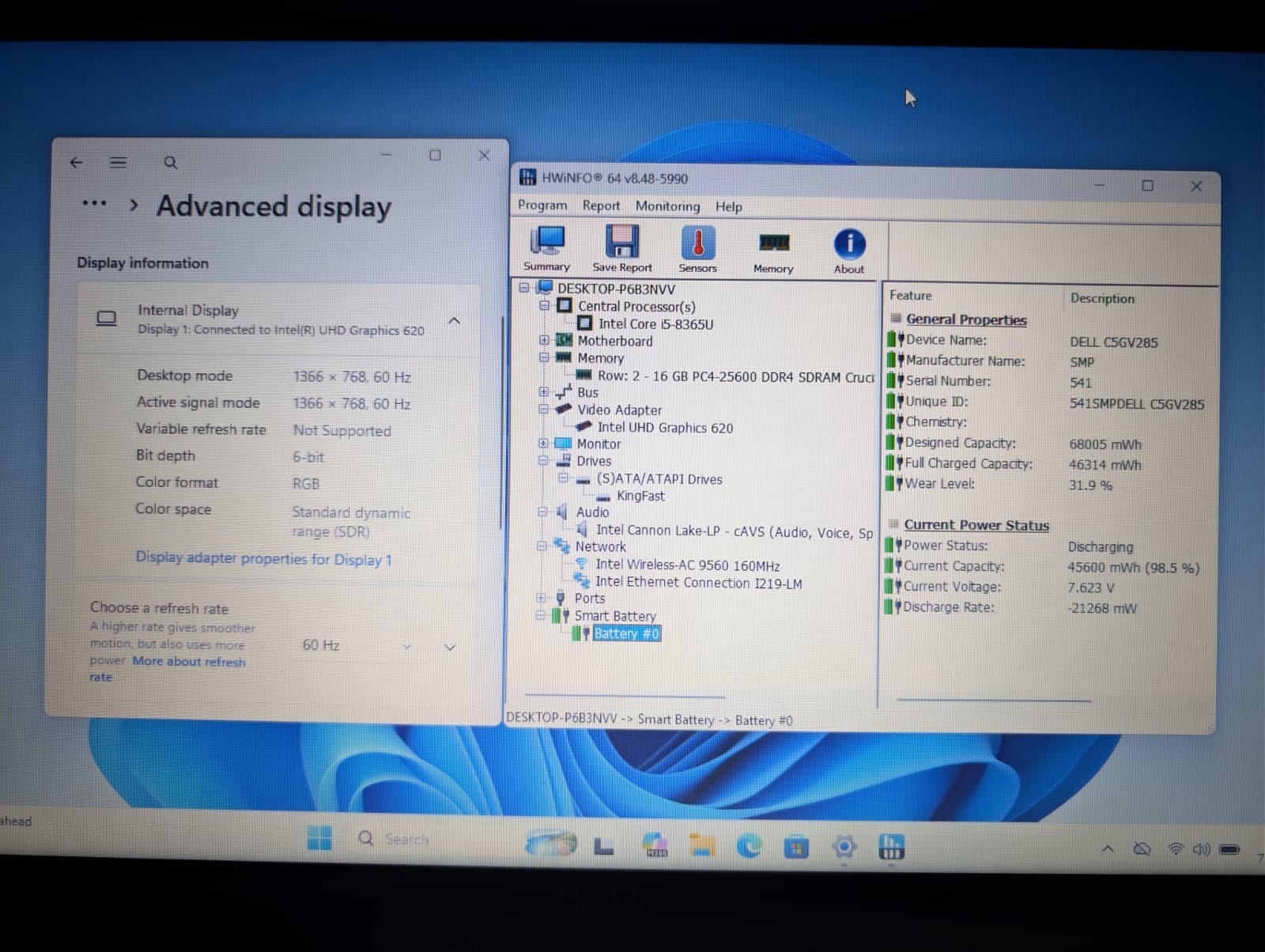This screenshot has width=1265, height=952.
Task: Open the Sensors thermometer icon
Action: pyautogui.click(x=697, y=248)
